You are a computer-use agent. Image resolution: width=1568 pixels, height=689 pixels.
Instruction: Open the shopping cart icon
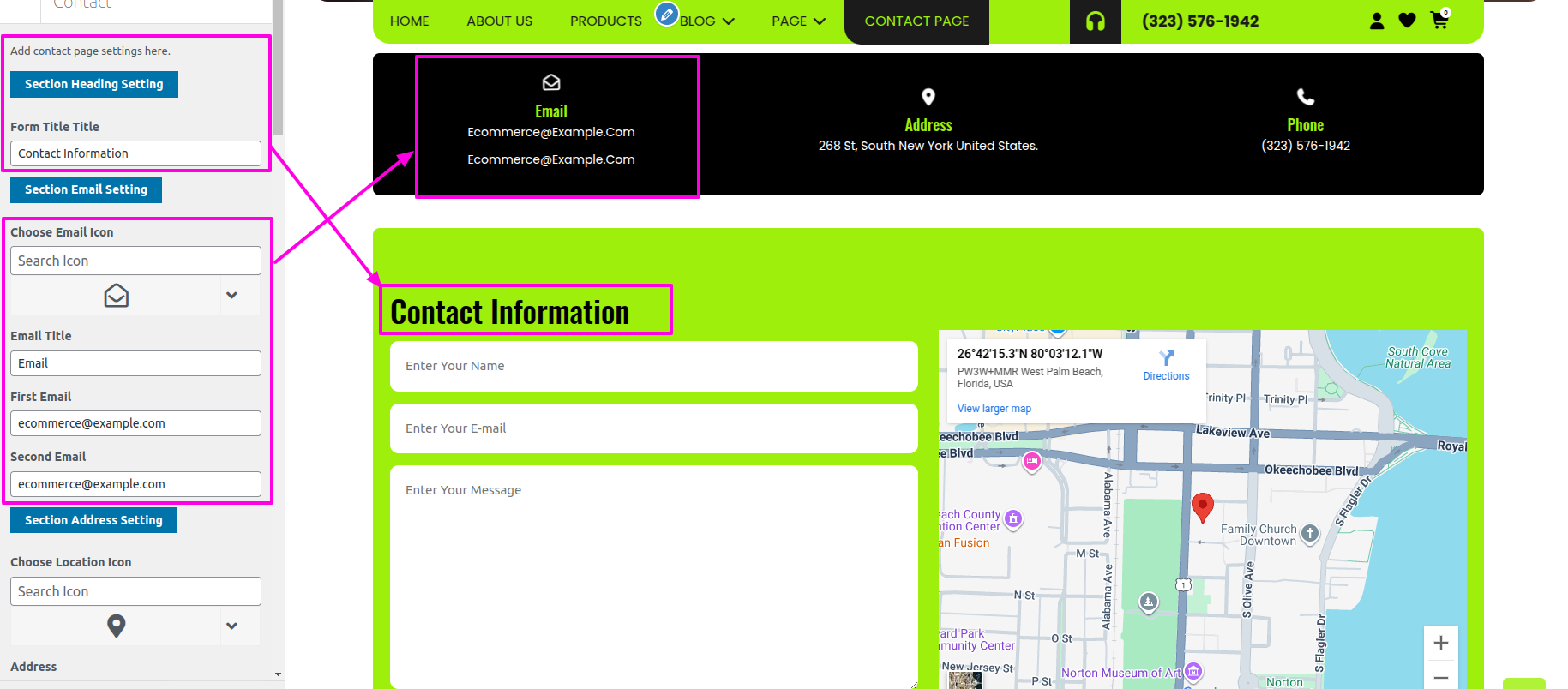(x=1439, y=21)
